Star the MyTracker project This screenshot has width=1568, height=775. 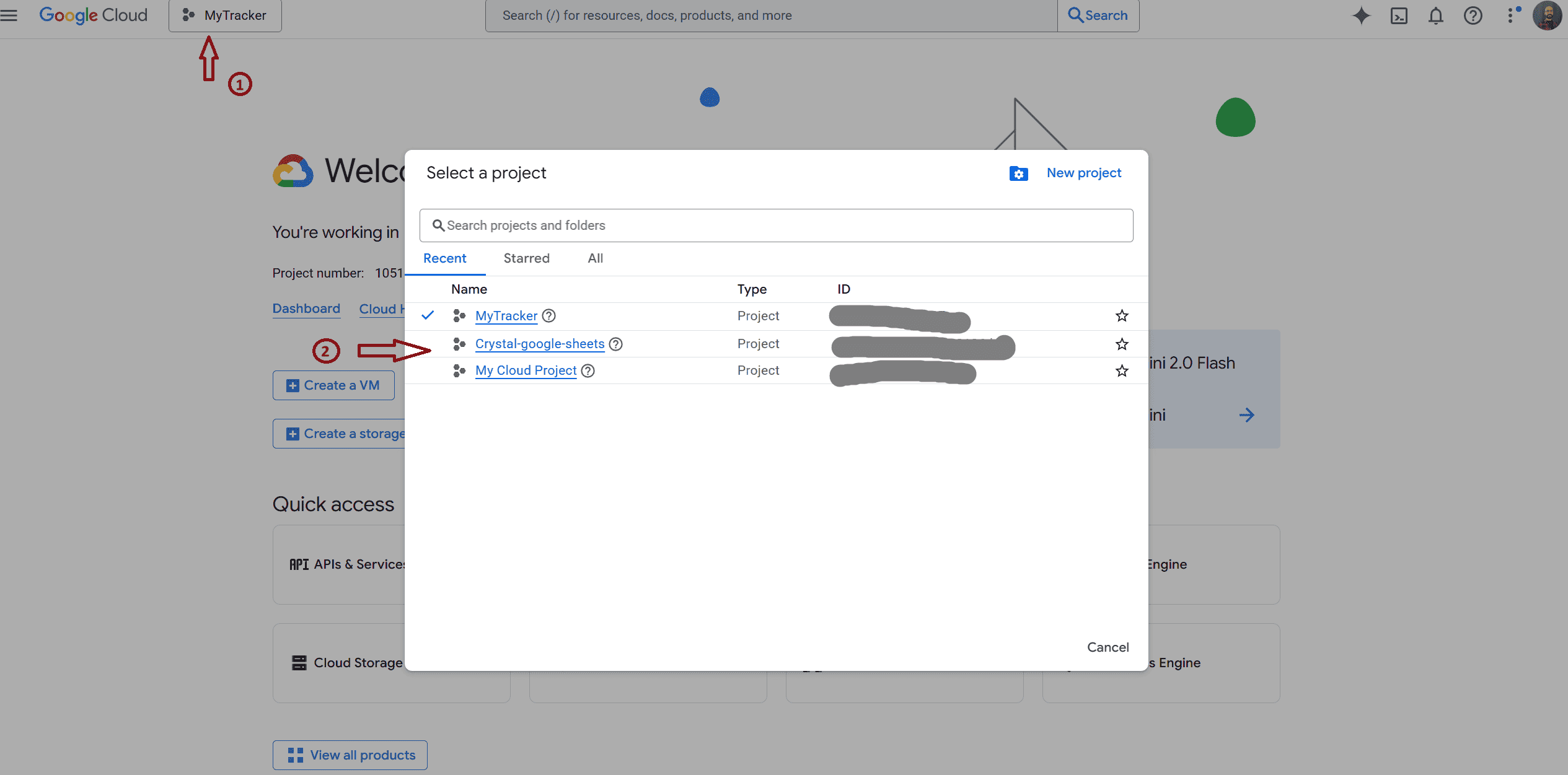(1122, 316)
